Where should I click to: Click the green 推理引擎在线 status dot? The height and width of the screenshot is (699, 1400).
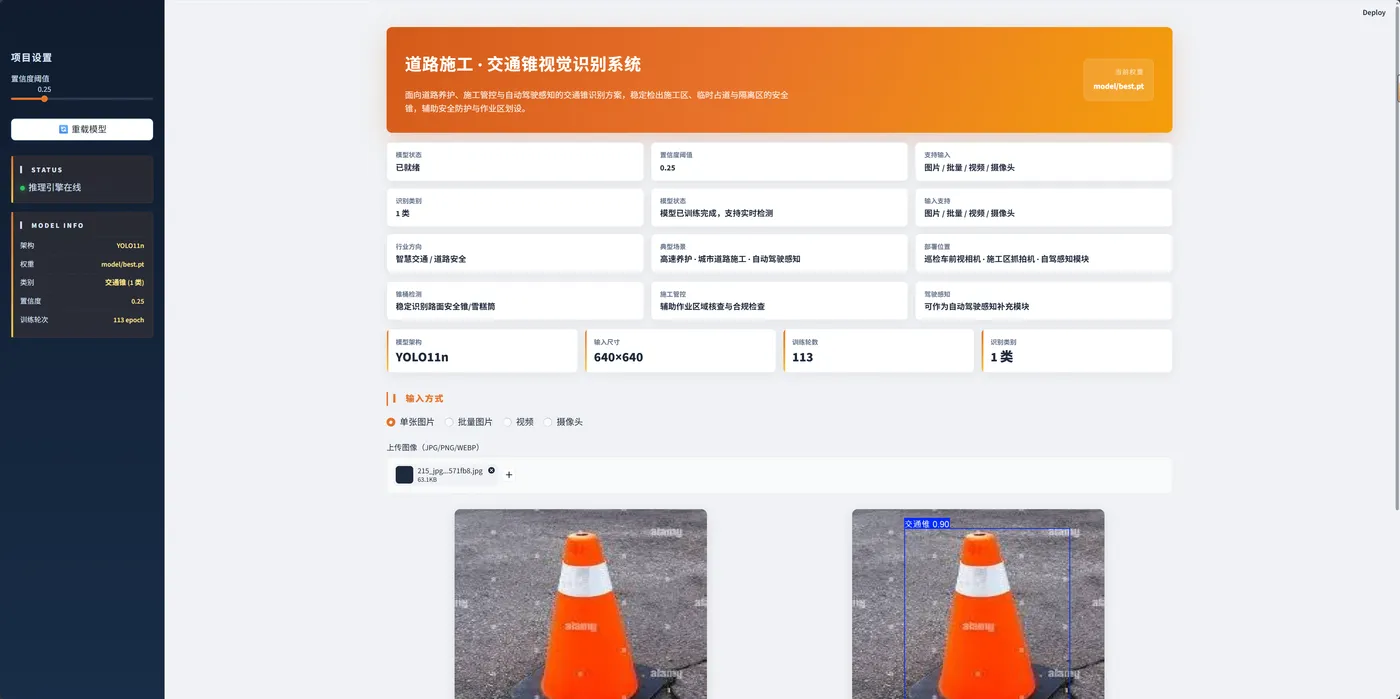click(x=22, y=188)
